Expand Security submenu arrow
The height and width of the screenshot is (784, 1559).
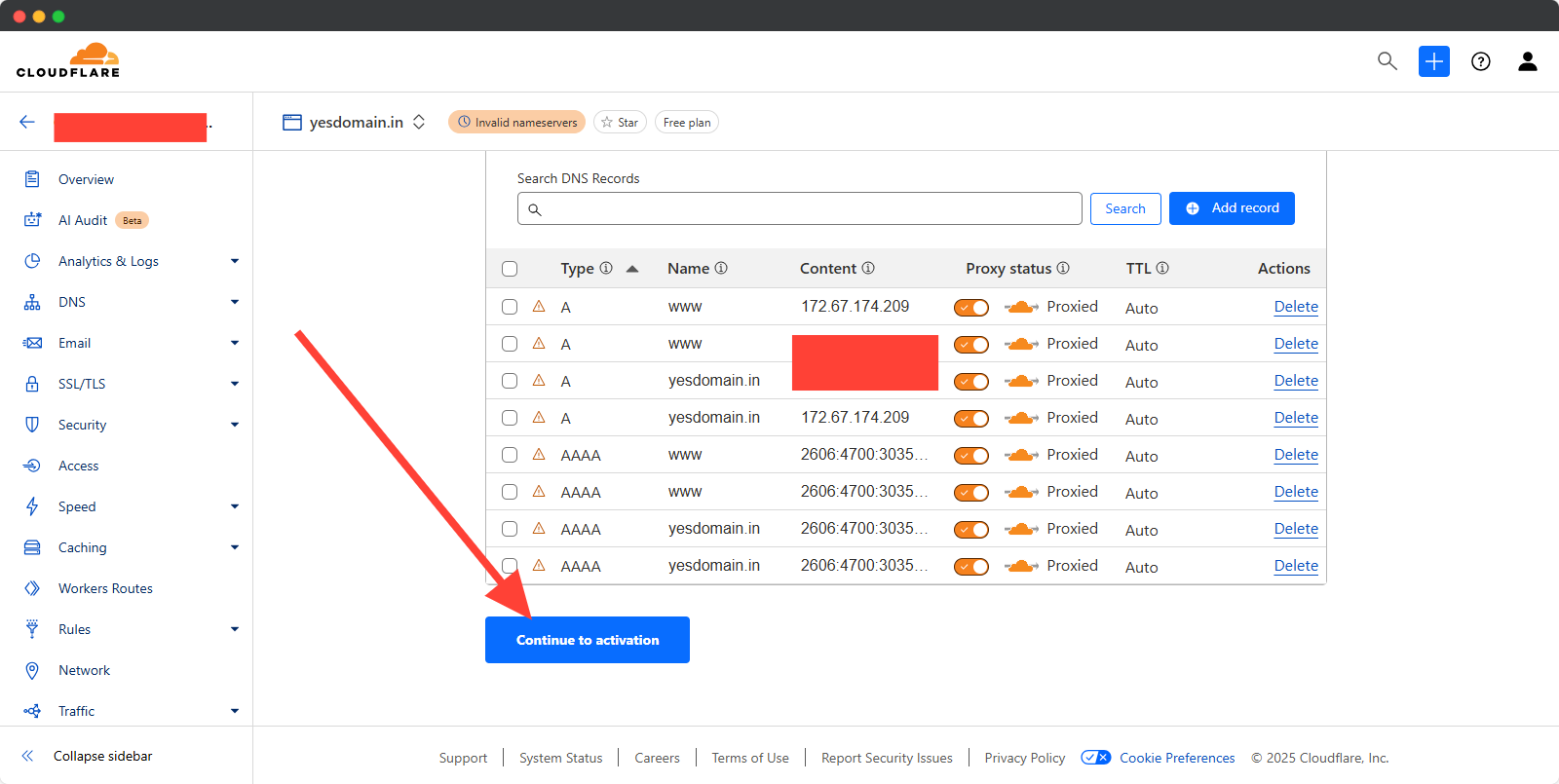pyautogui.click(x=235, y=425)
